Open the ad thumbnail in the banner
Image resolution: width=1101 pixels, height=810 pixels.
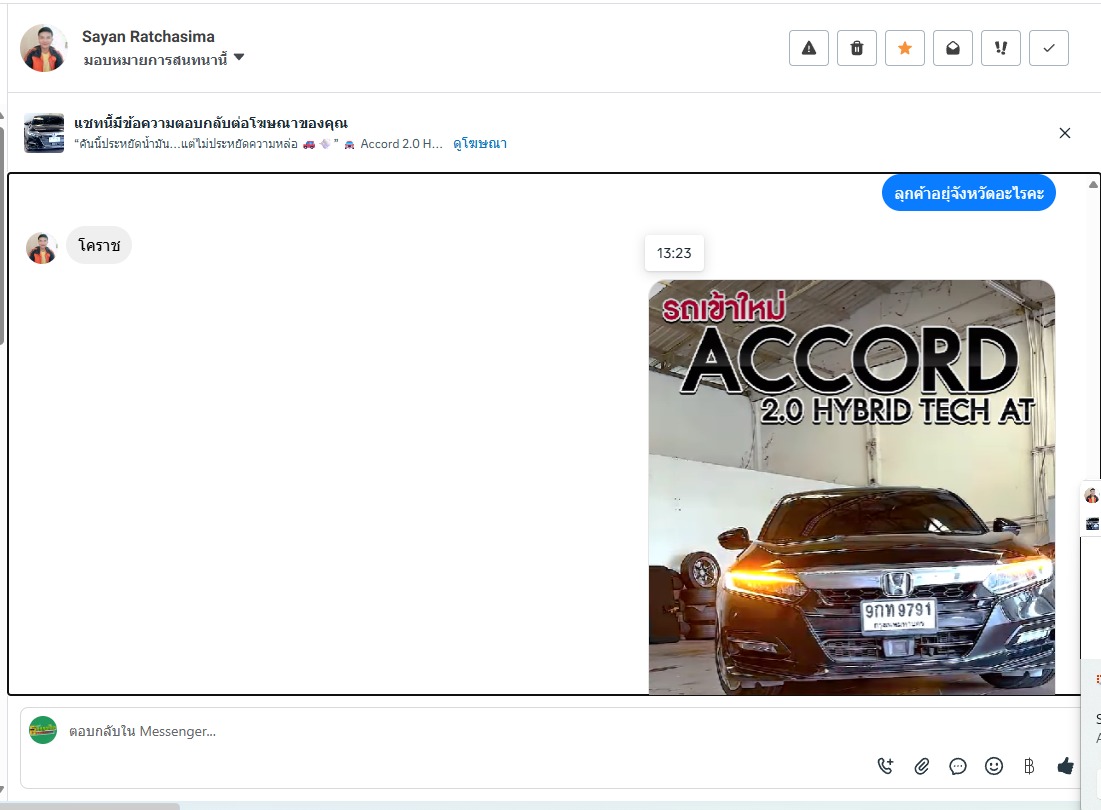coord(44,133)
